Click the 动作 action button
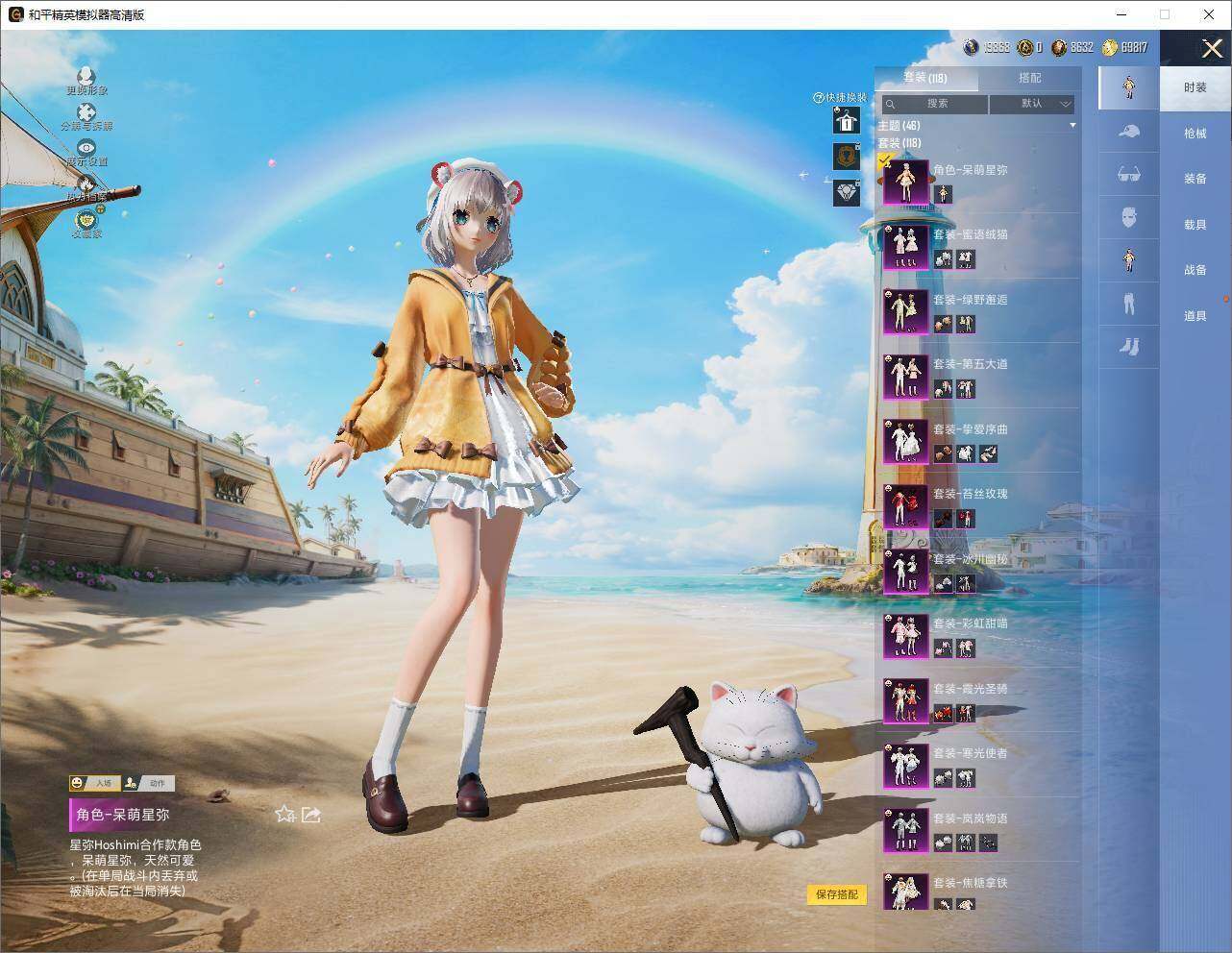Image resolution: width=1232 pixels, height=953 pixels. 149,783
